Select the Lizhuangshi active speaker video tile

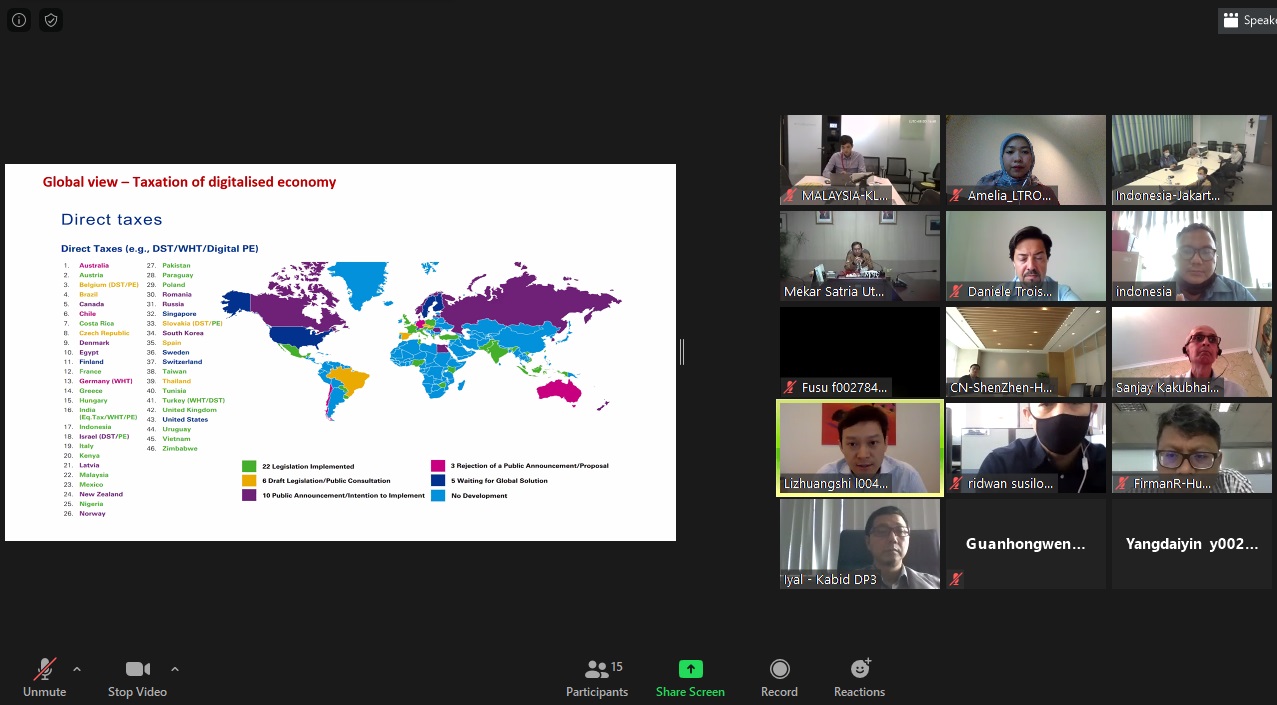click(860, 448)
